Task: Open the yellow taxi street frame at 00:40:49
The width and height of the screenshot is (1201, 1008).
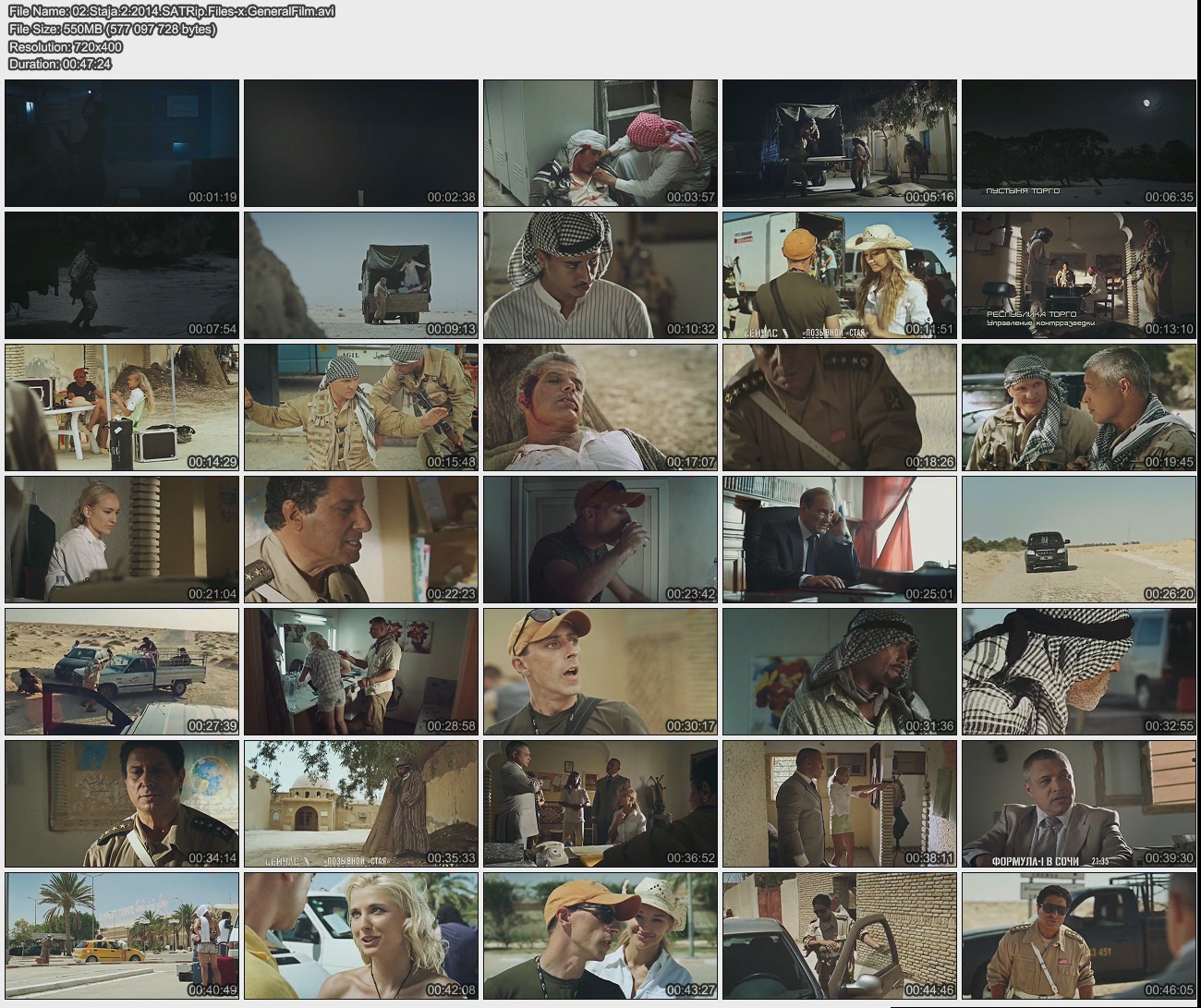Action: click(x=122, y=936)
